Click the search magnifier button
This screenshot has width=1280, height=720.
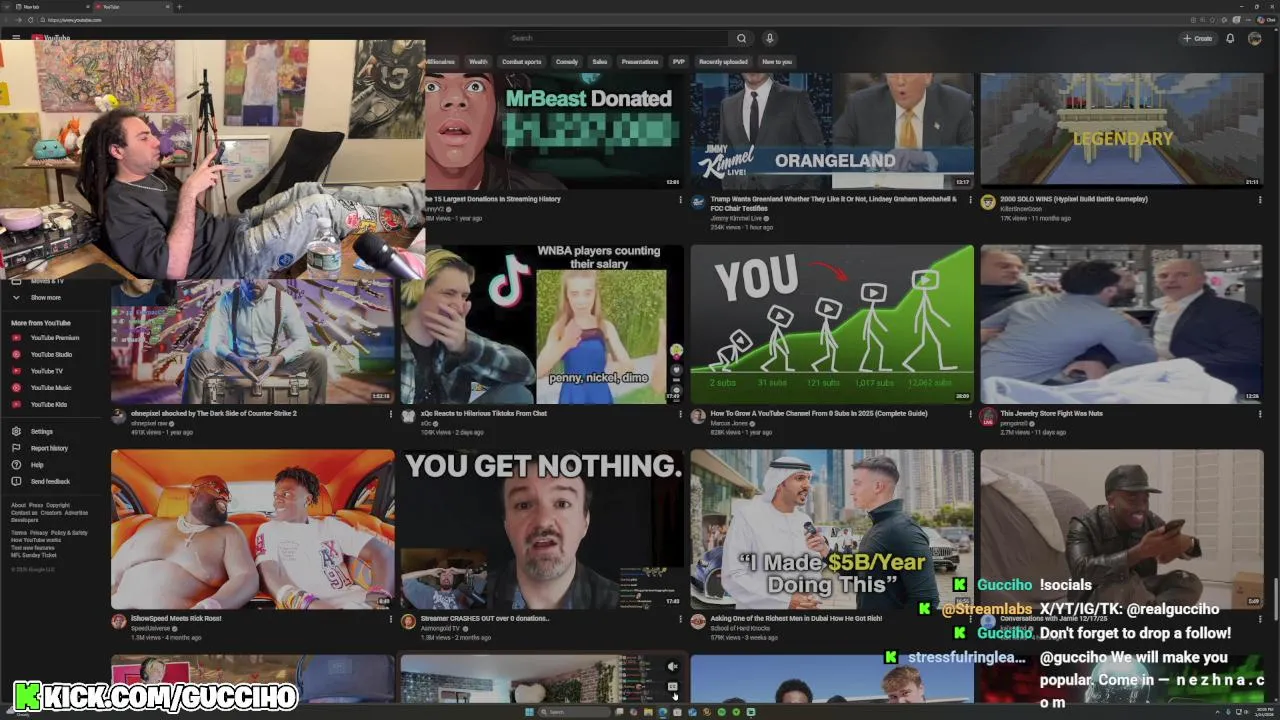[741, 38]
